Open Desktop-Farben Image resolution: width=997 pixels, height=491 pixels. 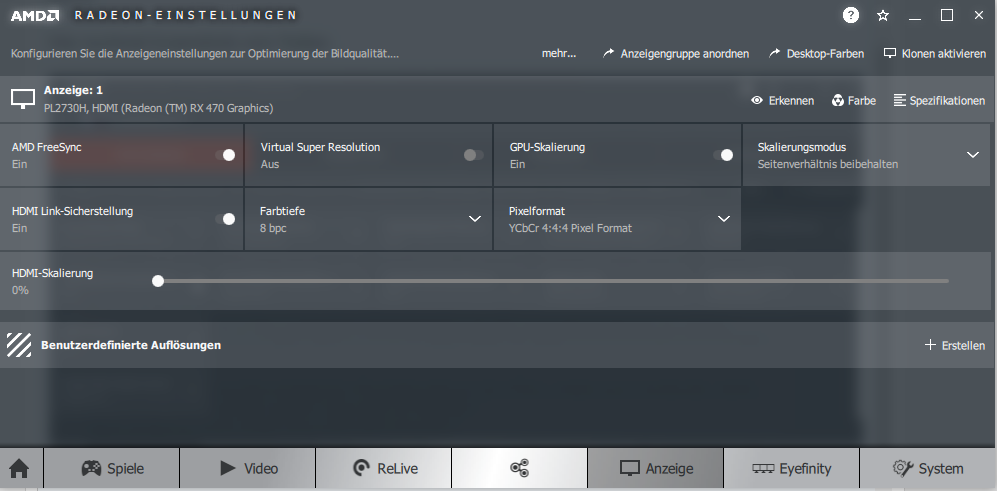(825, 53)
